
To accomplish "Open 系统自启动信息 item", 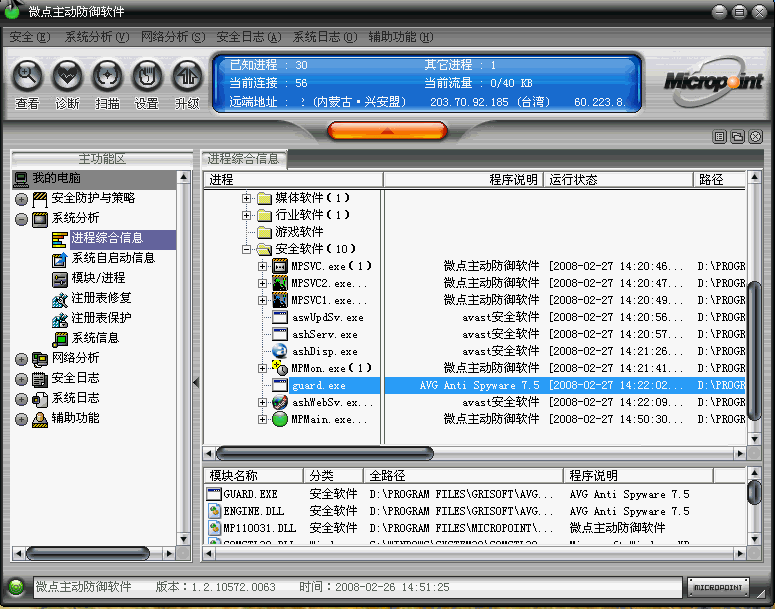I will point(113,258).
